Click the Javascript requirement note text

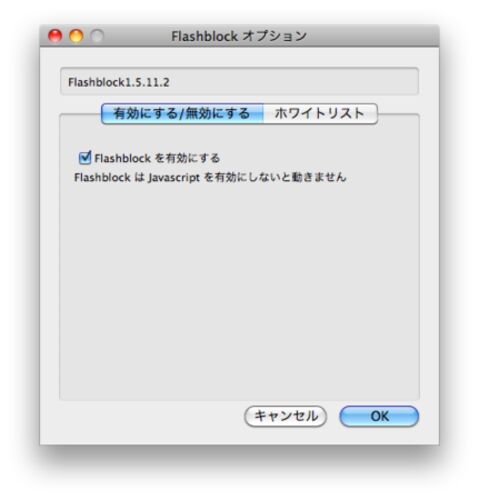click(210, 177)
